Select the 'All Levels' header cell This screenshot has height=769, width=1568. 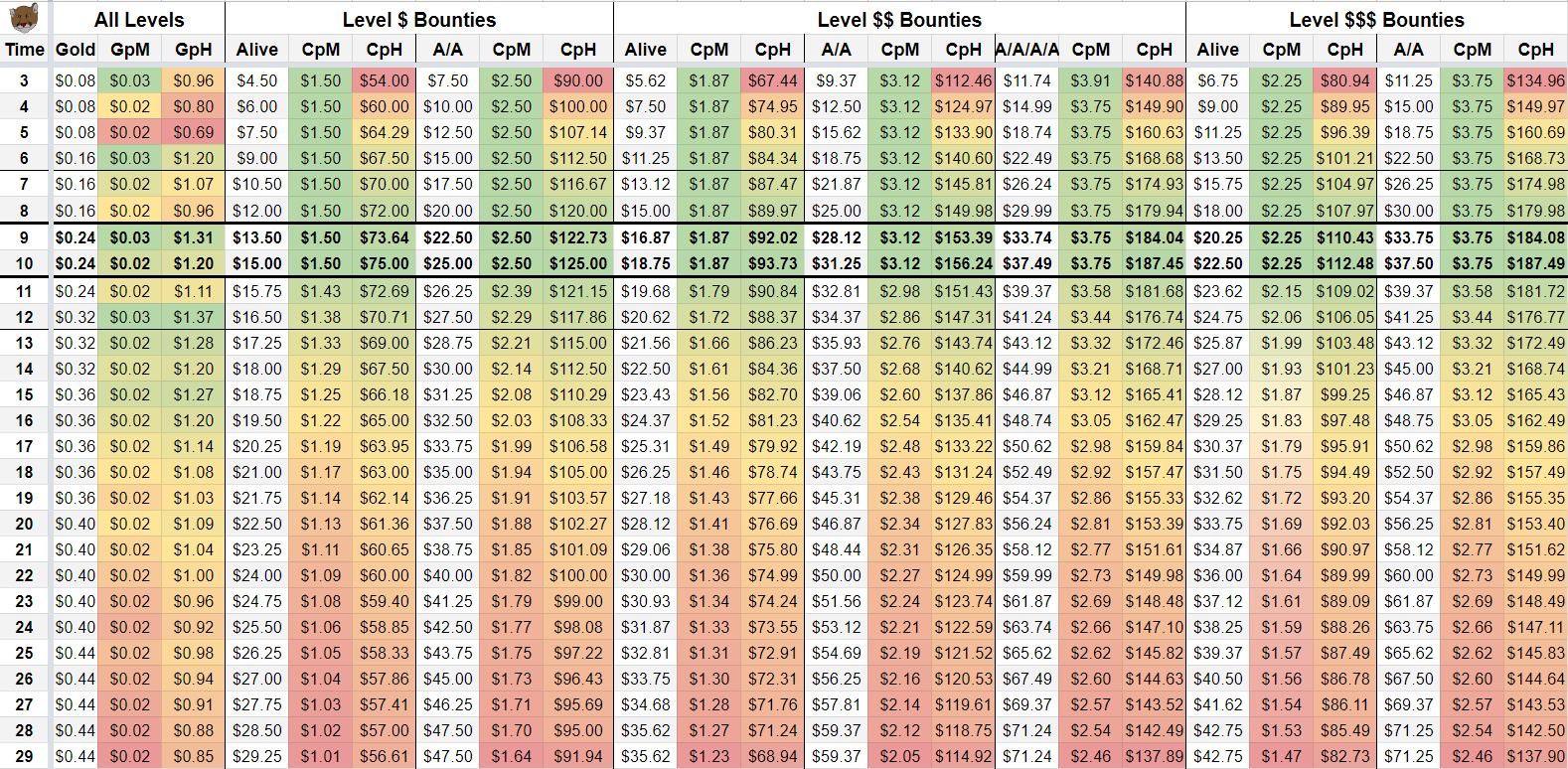tap(138, 20)
